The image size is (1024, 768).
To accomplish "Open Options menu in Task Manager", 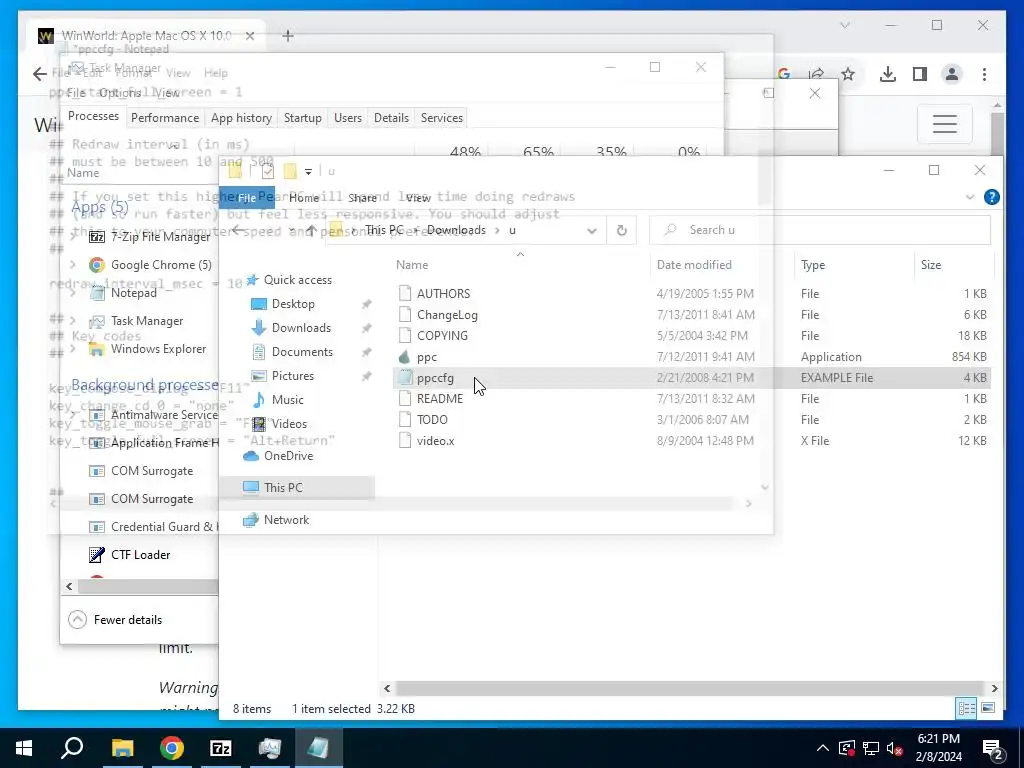I will click(x=120, y=93).
